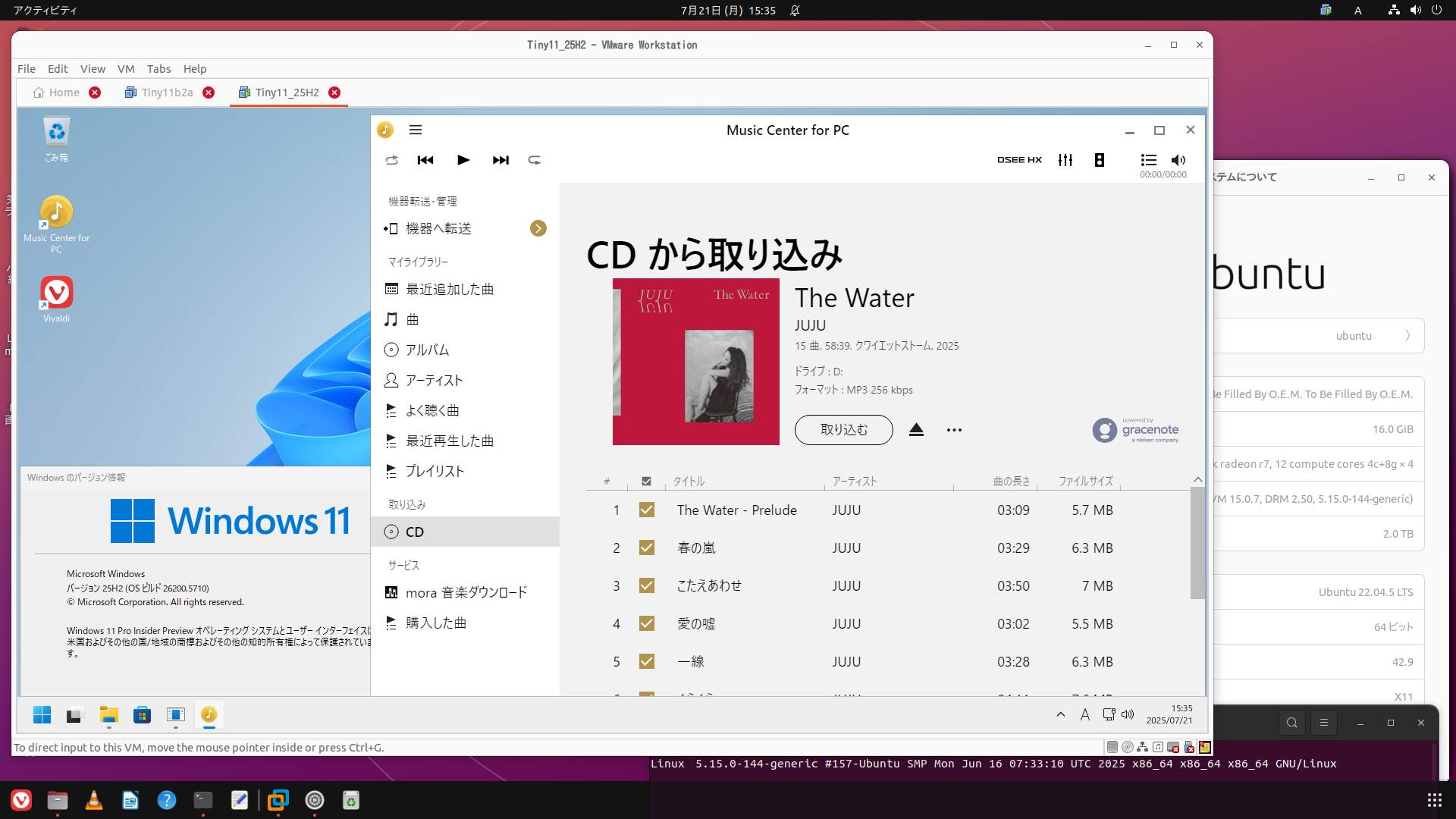Open the VMware Tabs menu
The height and width of the screenshot is (819, 1456).
click(158, 68)
